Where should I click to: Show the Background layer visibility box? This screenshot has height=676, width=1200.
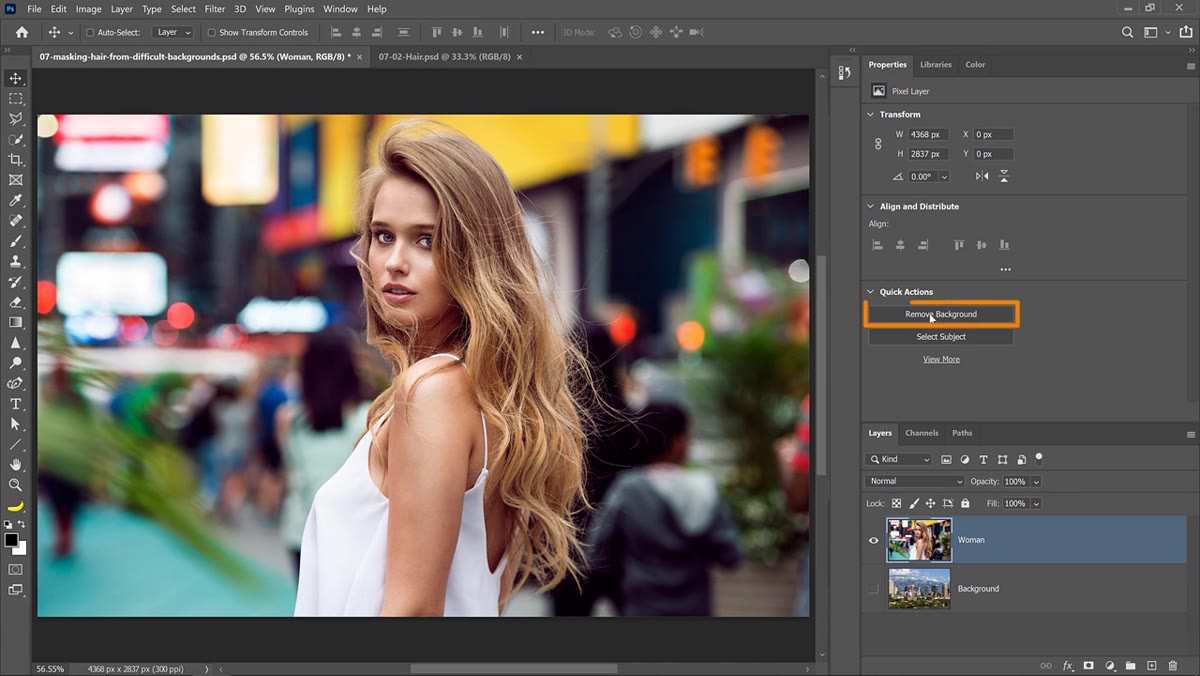point(873,589)
